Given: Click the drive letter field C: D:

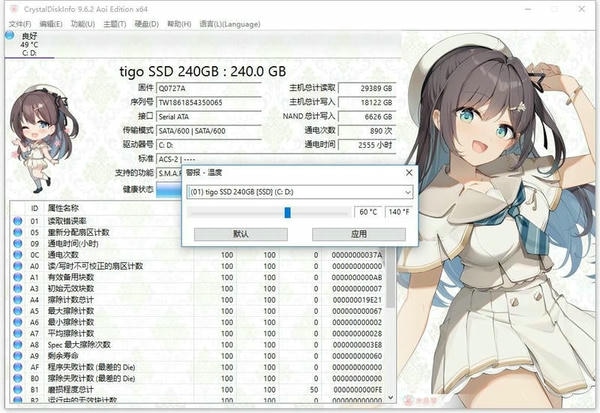Looking at the screenshot, I should 209,145.
